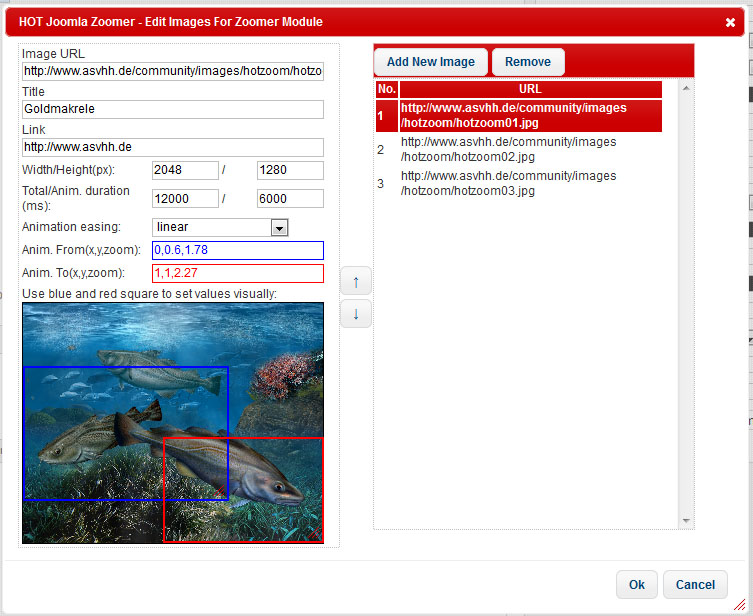
Task: Grab the red square's resize handle
Action: coord(315,533)
